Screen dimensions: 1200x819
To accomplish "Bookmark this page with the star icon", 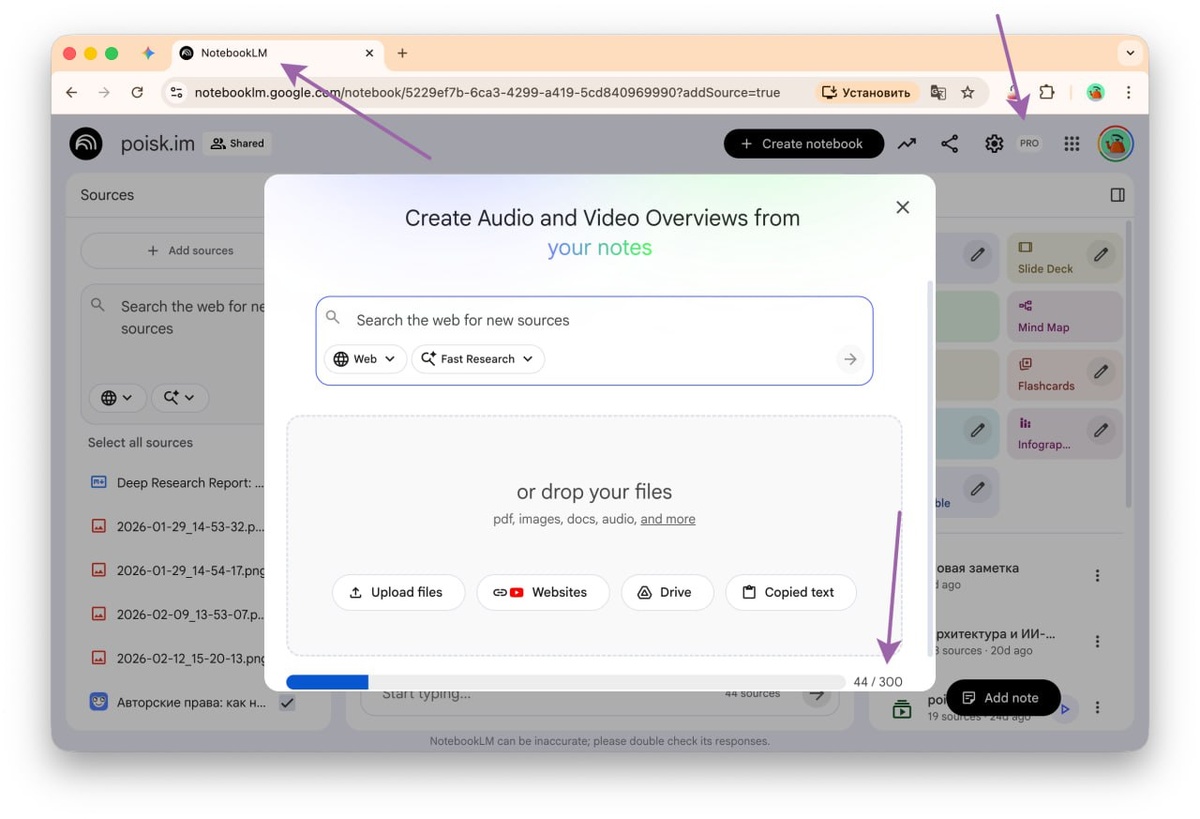I will [967, 92].
